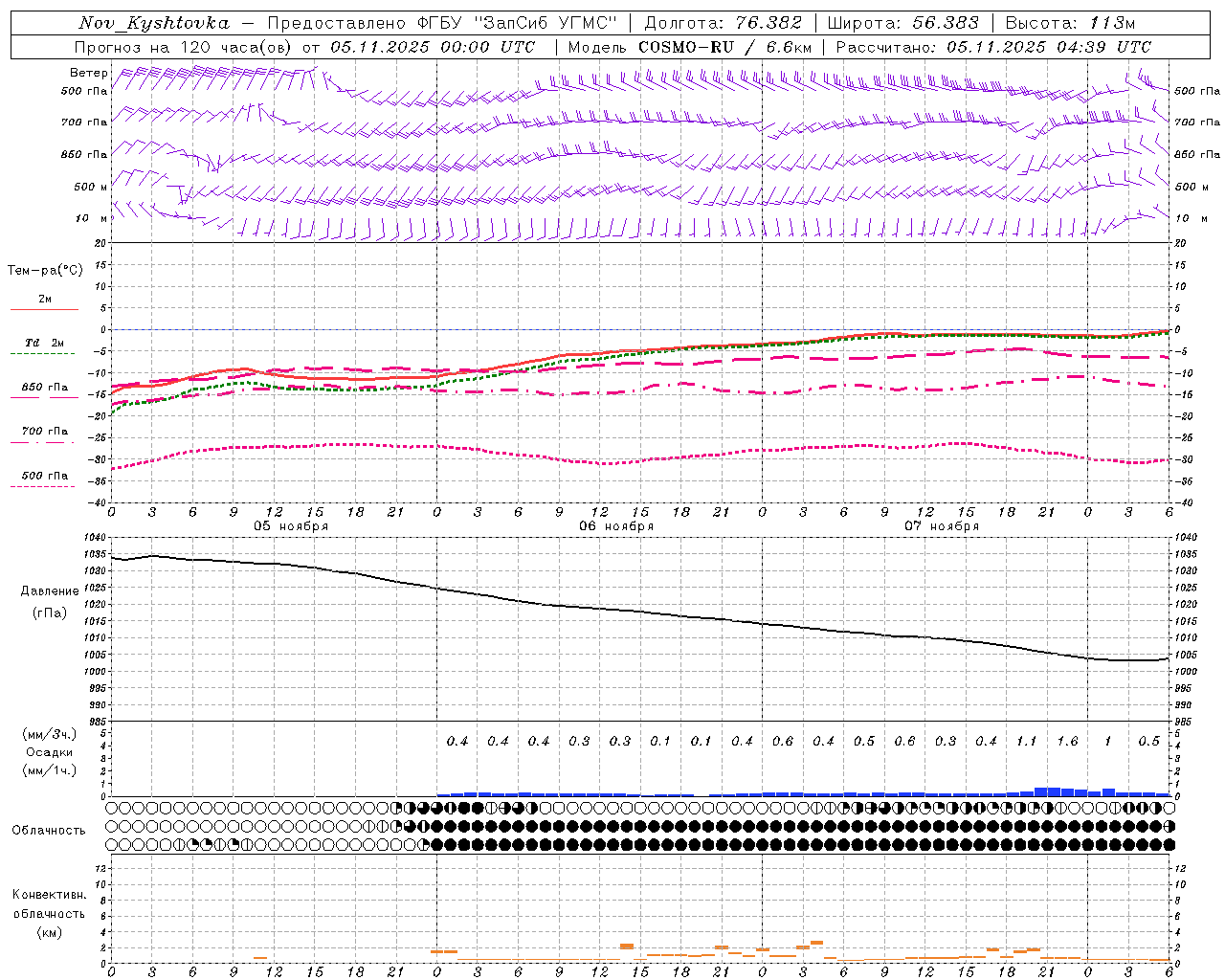The height and width of the screenshot is (980, 1225).
Task: Click the (км) unit under convective cloud label
Action: coord(50,932)
